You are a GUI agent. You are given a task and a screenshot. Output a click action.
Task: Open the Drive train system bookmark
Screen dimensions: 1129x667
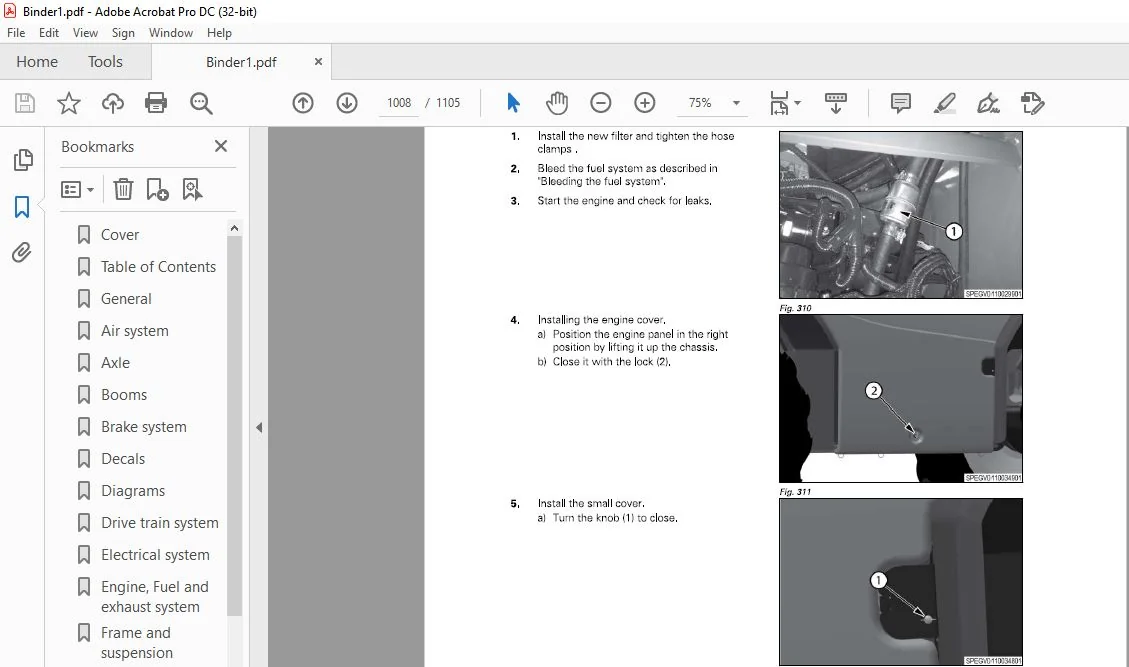159,523
